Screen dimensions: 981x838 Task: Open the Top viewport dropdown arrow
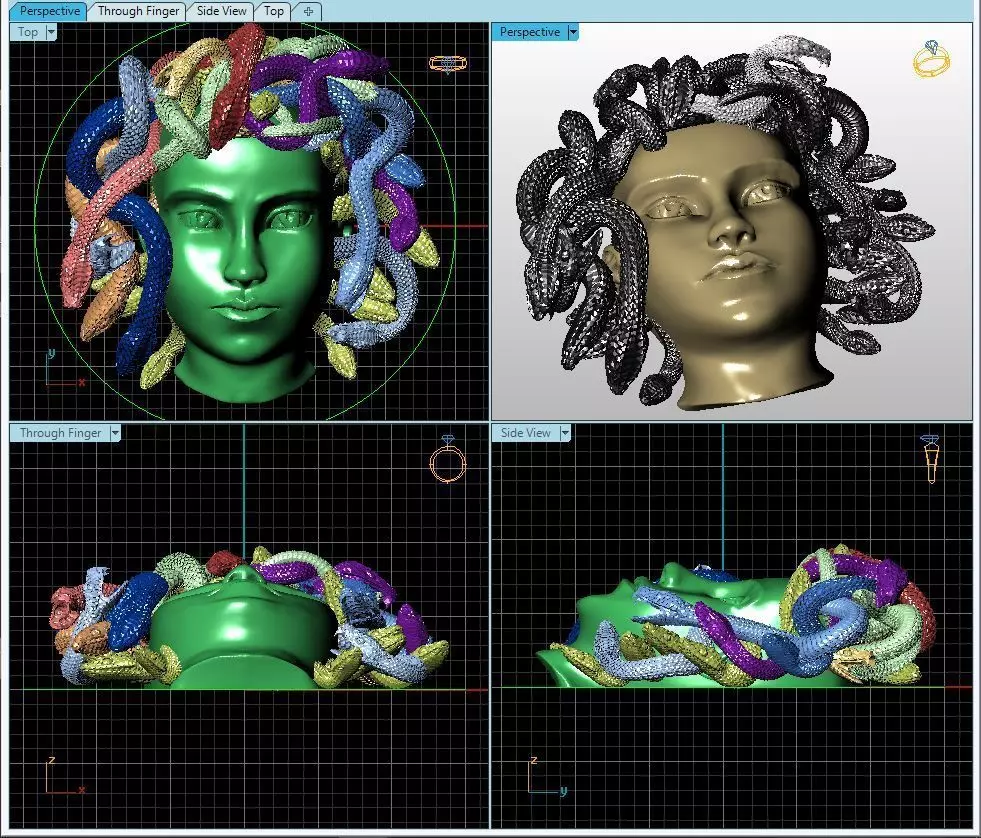pyautogui.click(x=51, y=32)
